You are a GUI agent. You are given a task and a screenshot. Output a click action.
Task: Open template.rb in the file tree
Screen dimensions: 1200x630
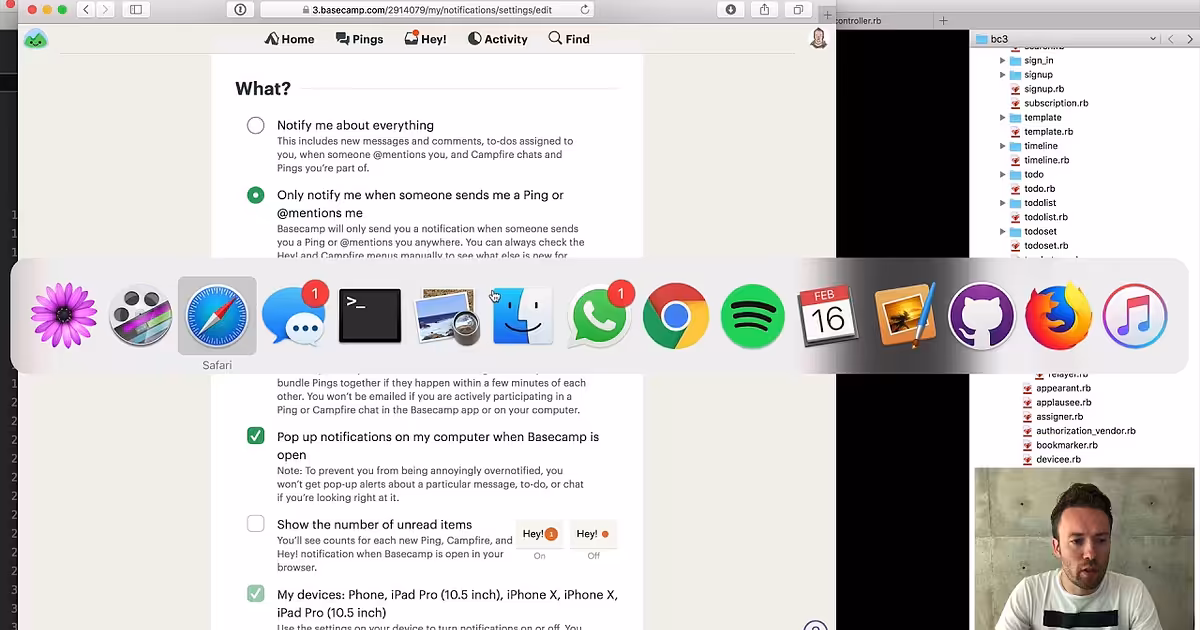coord(1048,132)
